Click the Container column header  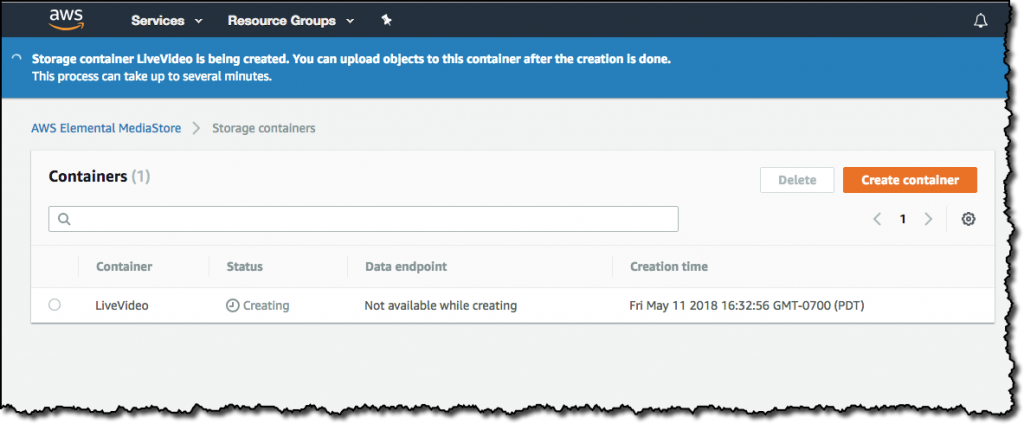[x=124, y=267]
